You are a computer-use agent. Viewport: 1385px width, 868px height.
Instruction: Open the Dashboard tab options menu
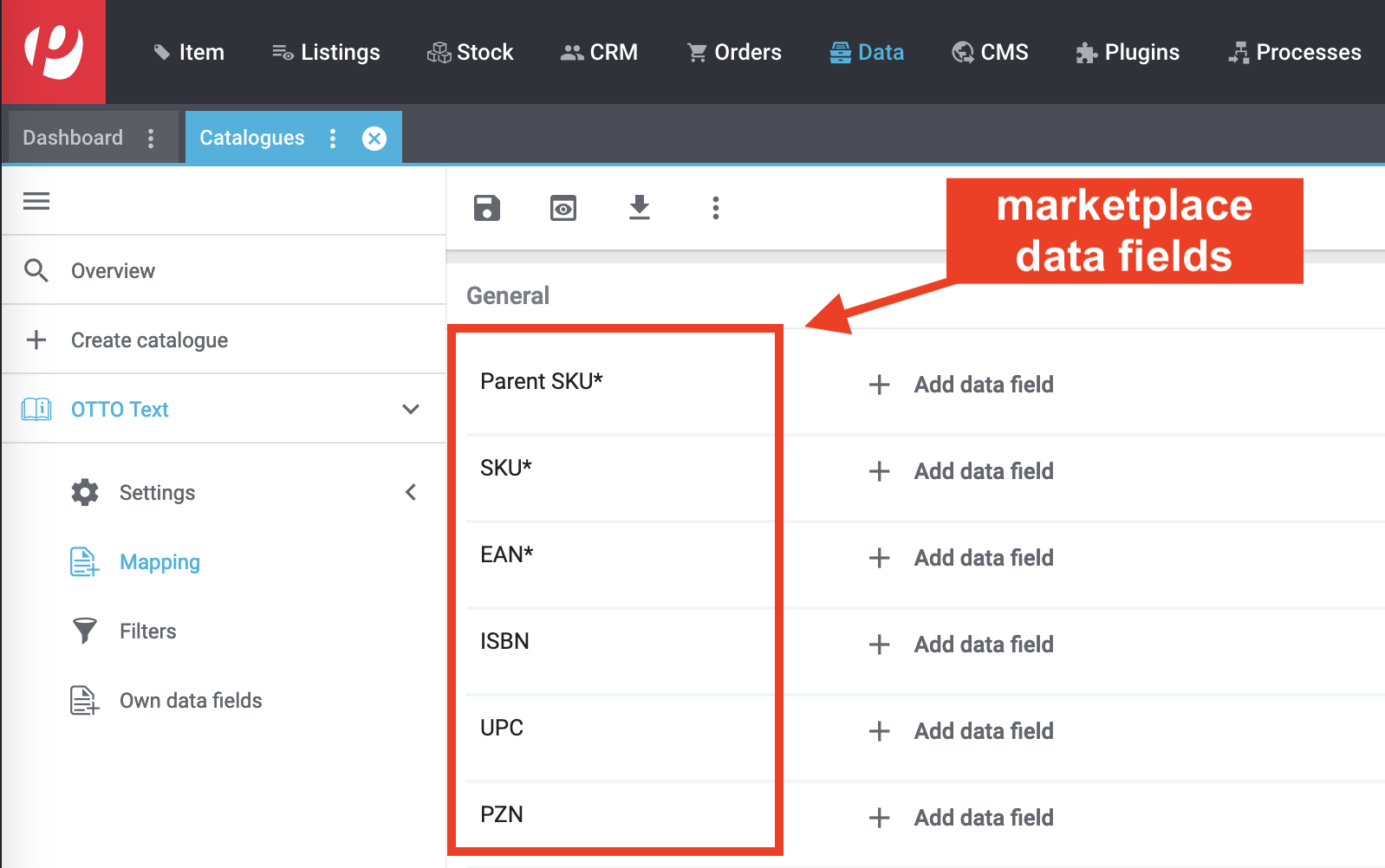151,139
